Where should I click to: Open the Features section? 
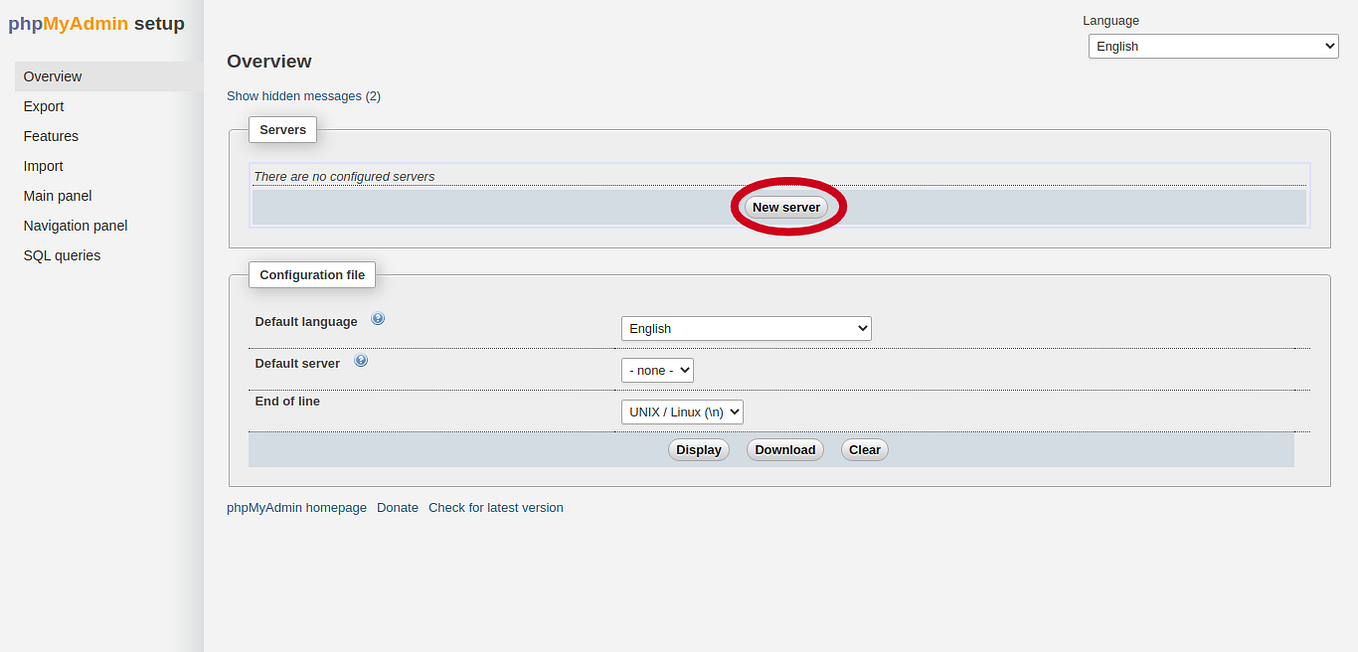click(x=50, y=136)
